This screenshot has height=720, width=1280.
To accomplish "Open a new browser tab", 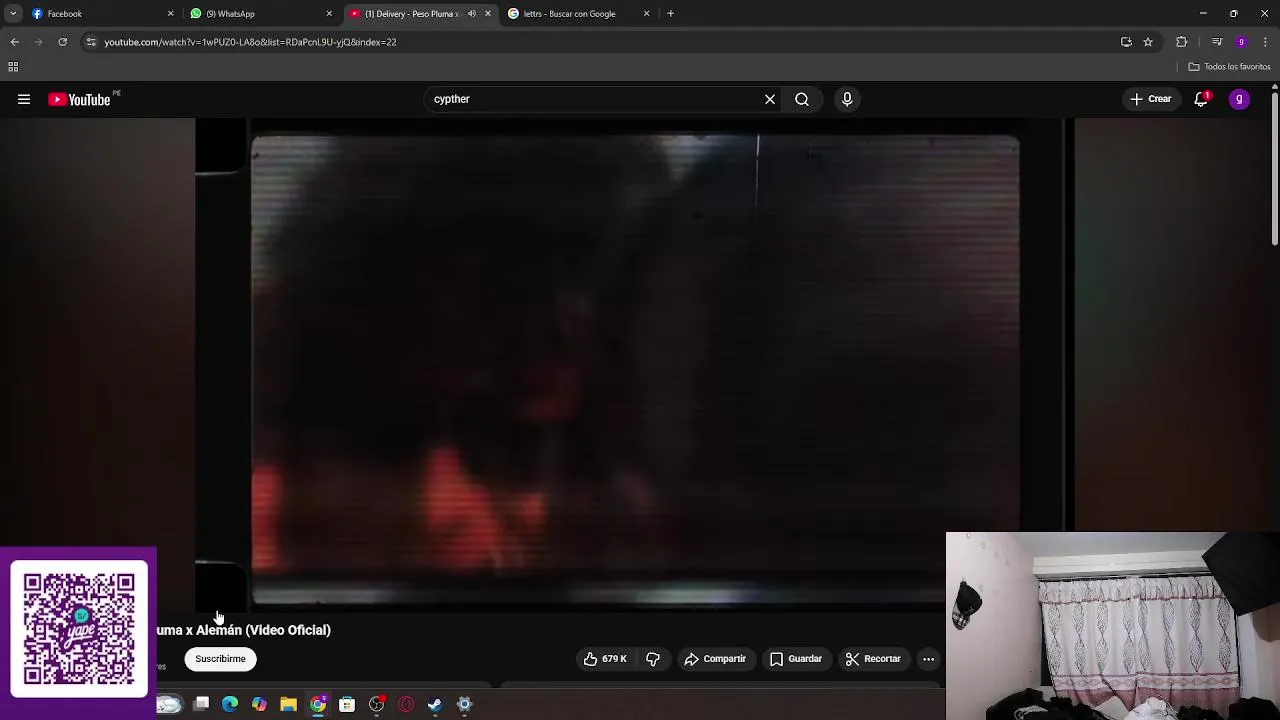I will (x=670, y=14).
